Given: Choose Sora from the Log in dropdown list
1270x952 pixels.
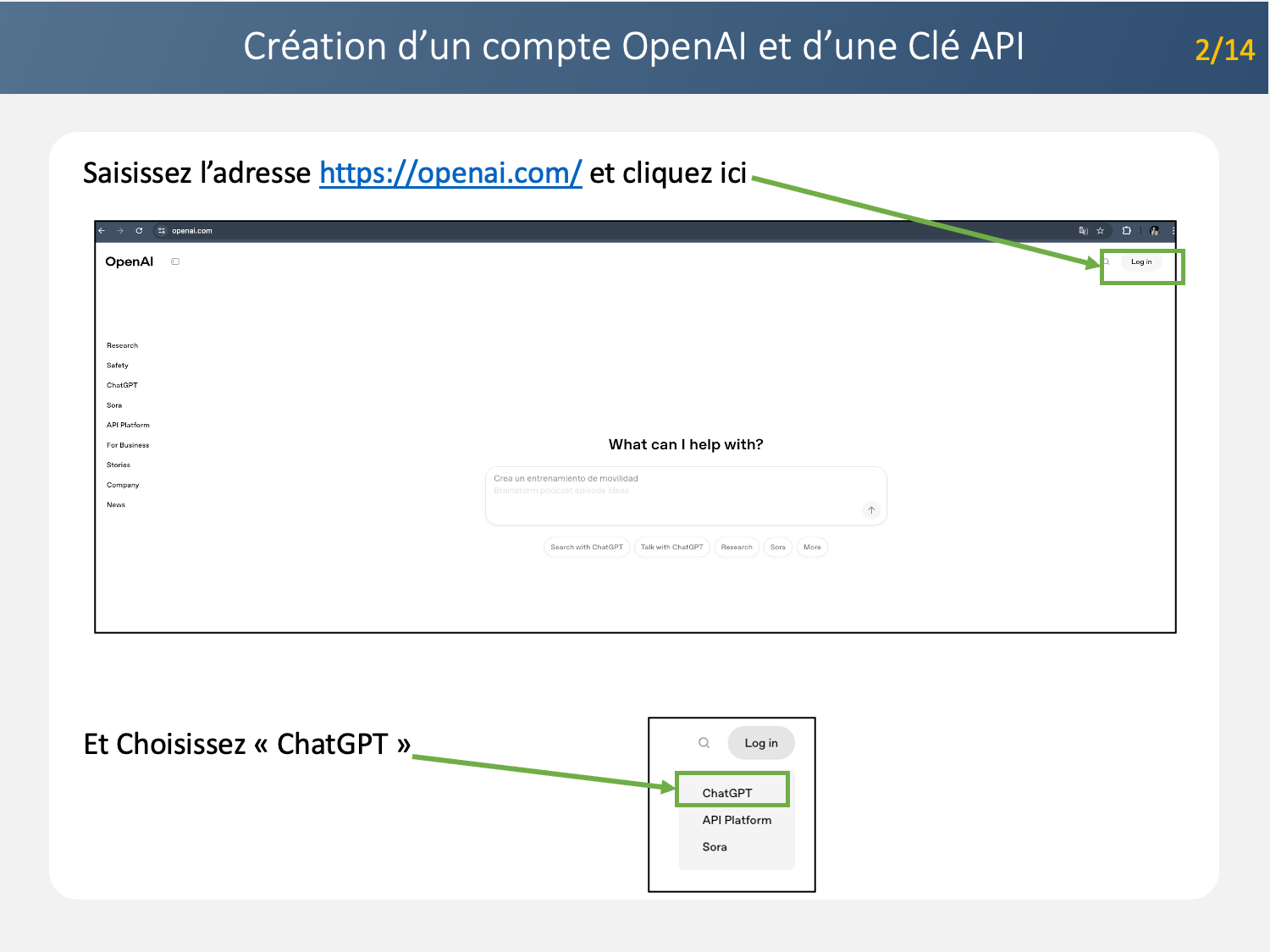Looking at the screenshot, I should pos(715,847).
